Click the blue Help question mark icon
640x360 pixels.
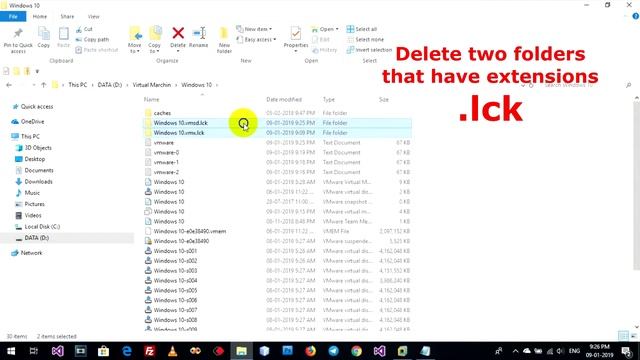pyautogui.click(x=636, y=16)
